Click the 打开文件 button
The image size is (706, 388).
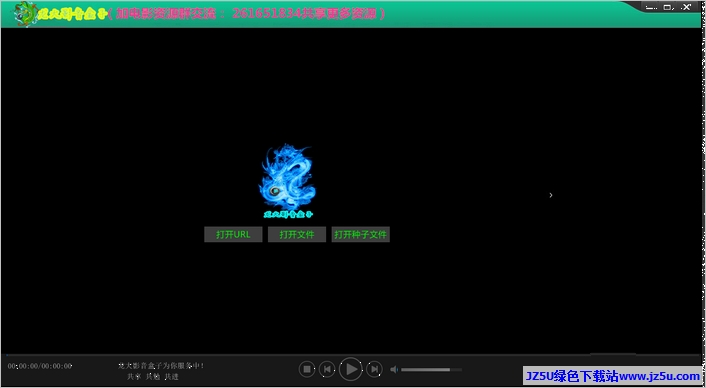click(x=297, y=235)
